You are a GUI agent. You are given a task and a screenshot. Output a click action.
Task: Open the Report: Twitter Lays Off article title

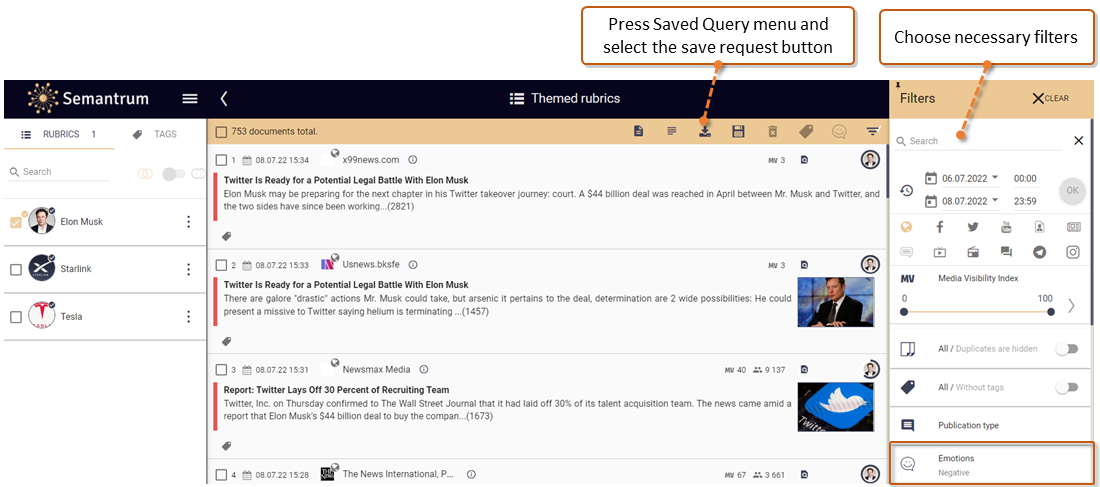click(337, 390)
